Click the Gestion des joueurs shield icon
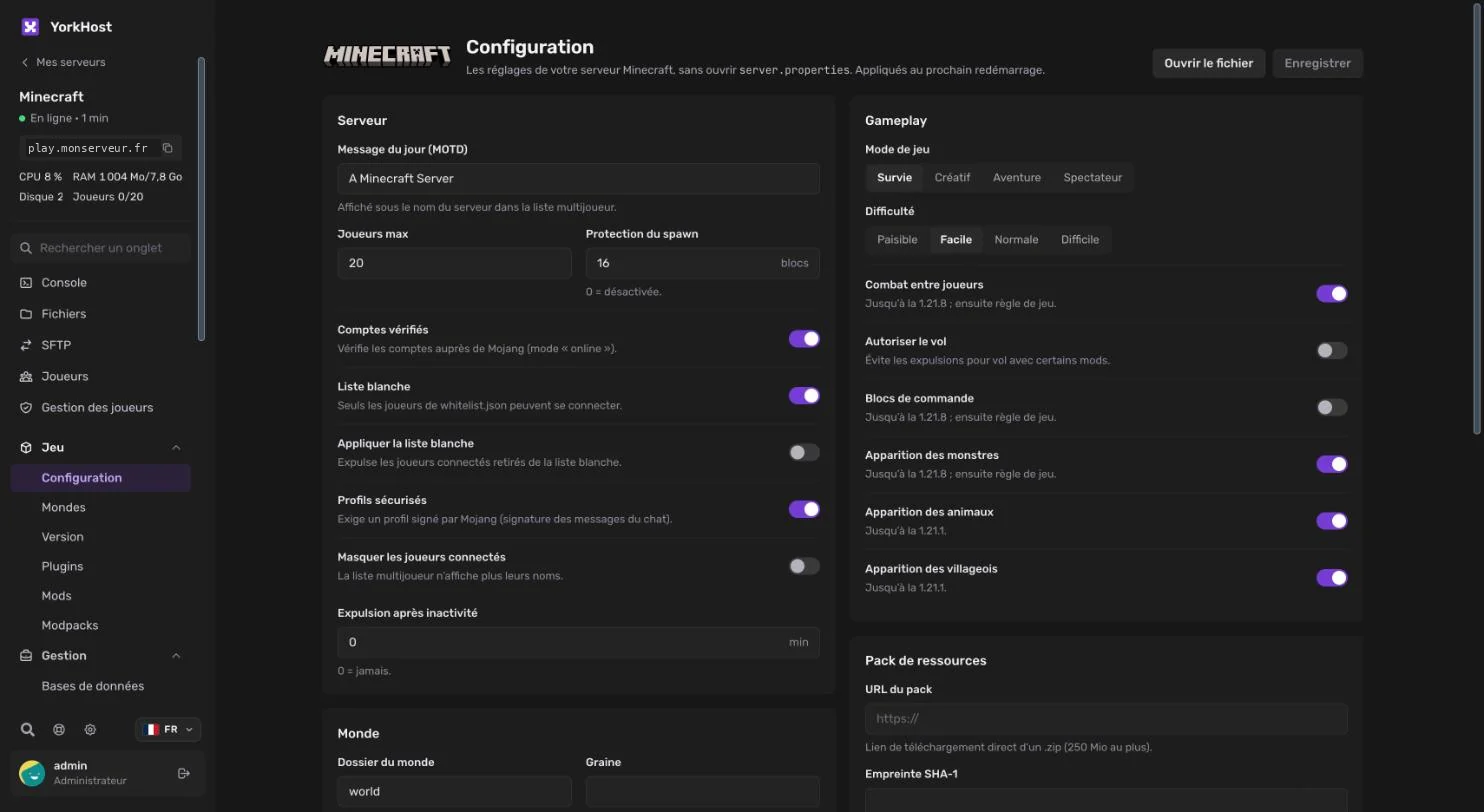1484x812 pixels. click(26, 408)
